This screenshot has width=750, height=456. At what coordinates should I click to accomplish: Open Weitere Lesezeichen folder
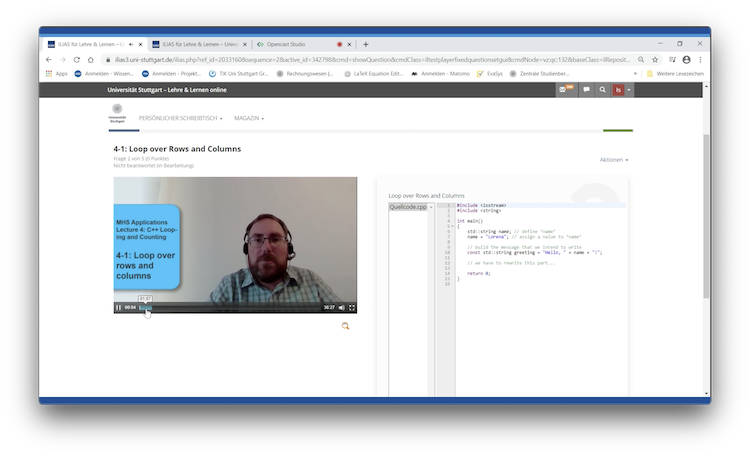pos(675,74)
